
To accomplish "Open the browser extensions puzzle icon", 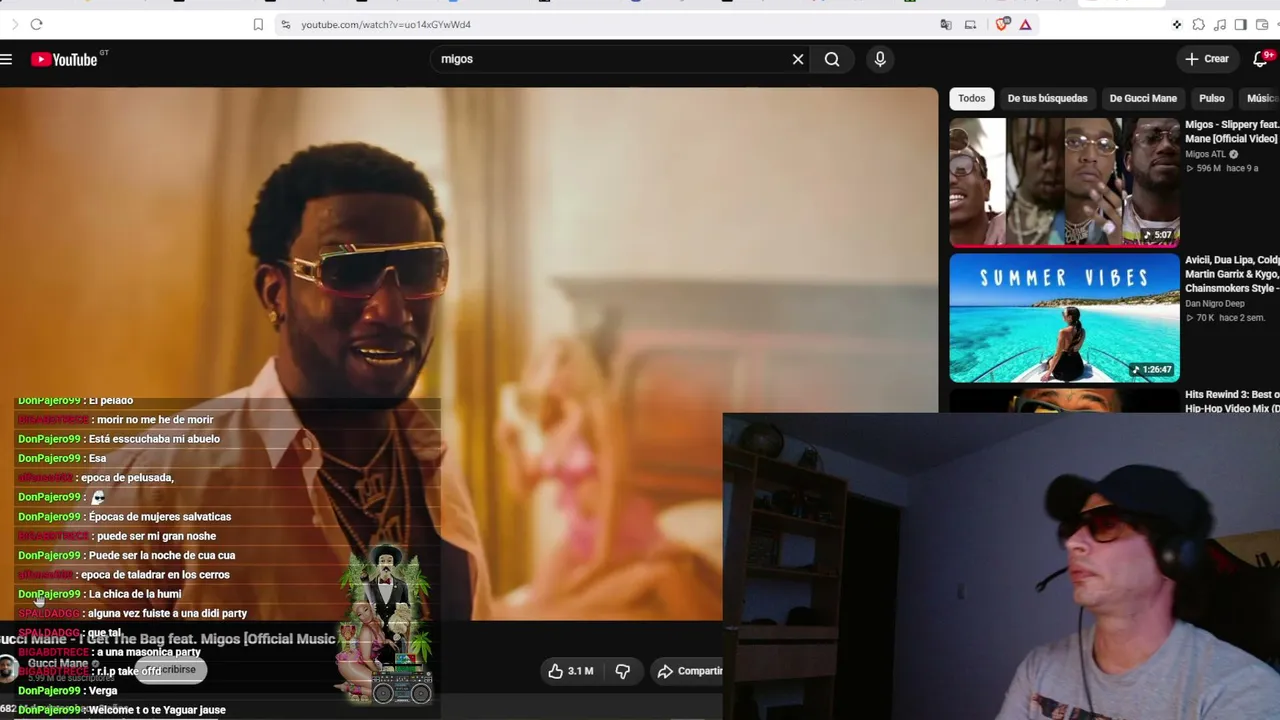I will [1198, 24].
